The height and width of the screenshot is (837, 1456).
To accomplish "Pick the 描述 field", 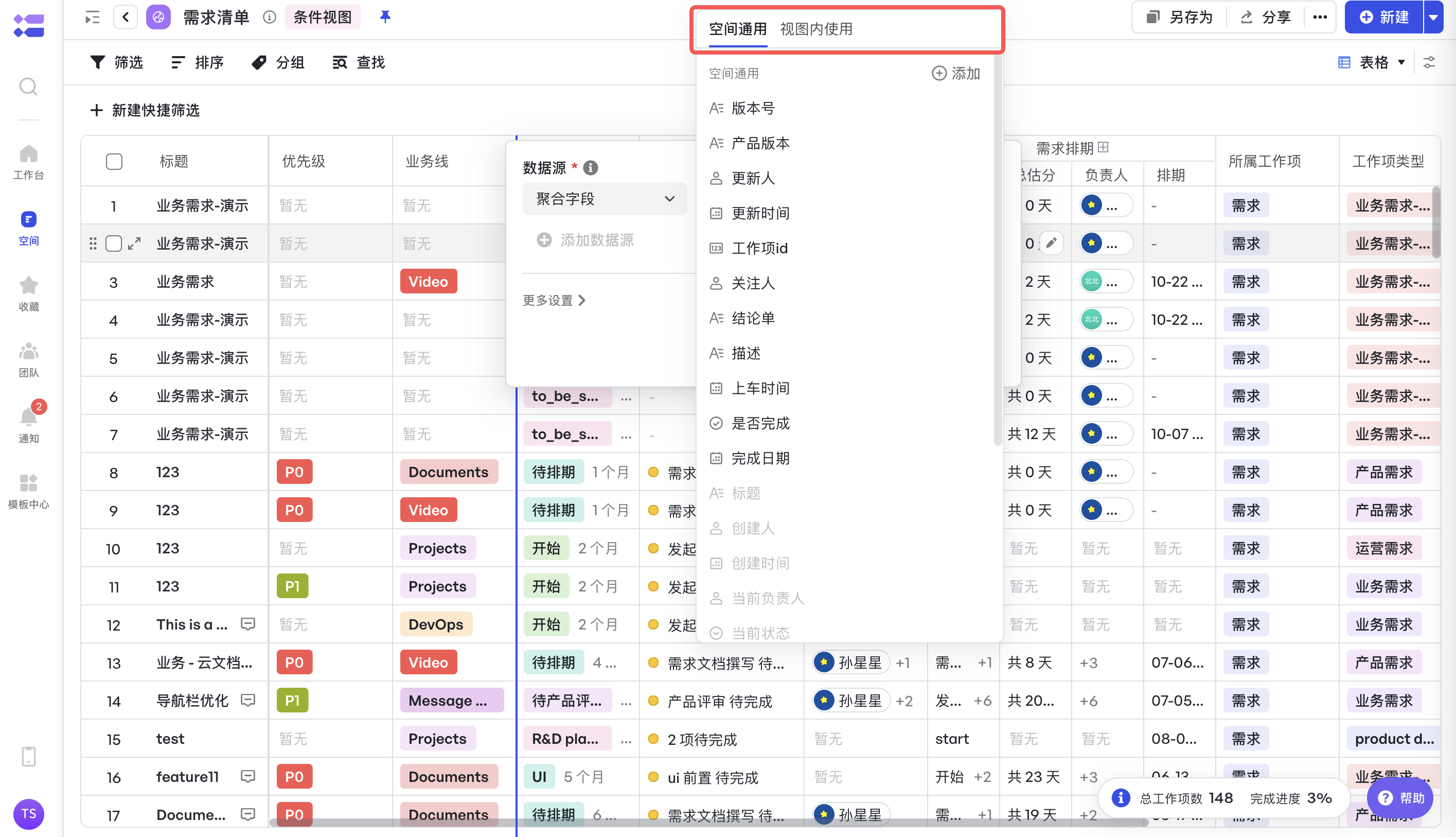I will point(845,353).
